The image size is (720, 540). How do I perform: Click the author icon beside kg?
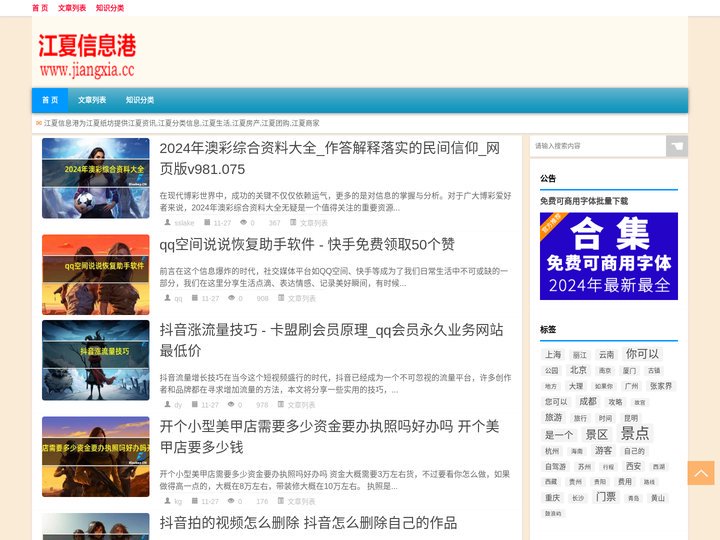click(x=168, y=501)
